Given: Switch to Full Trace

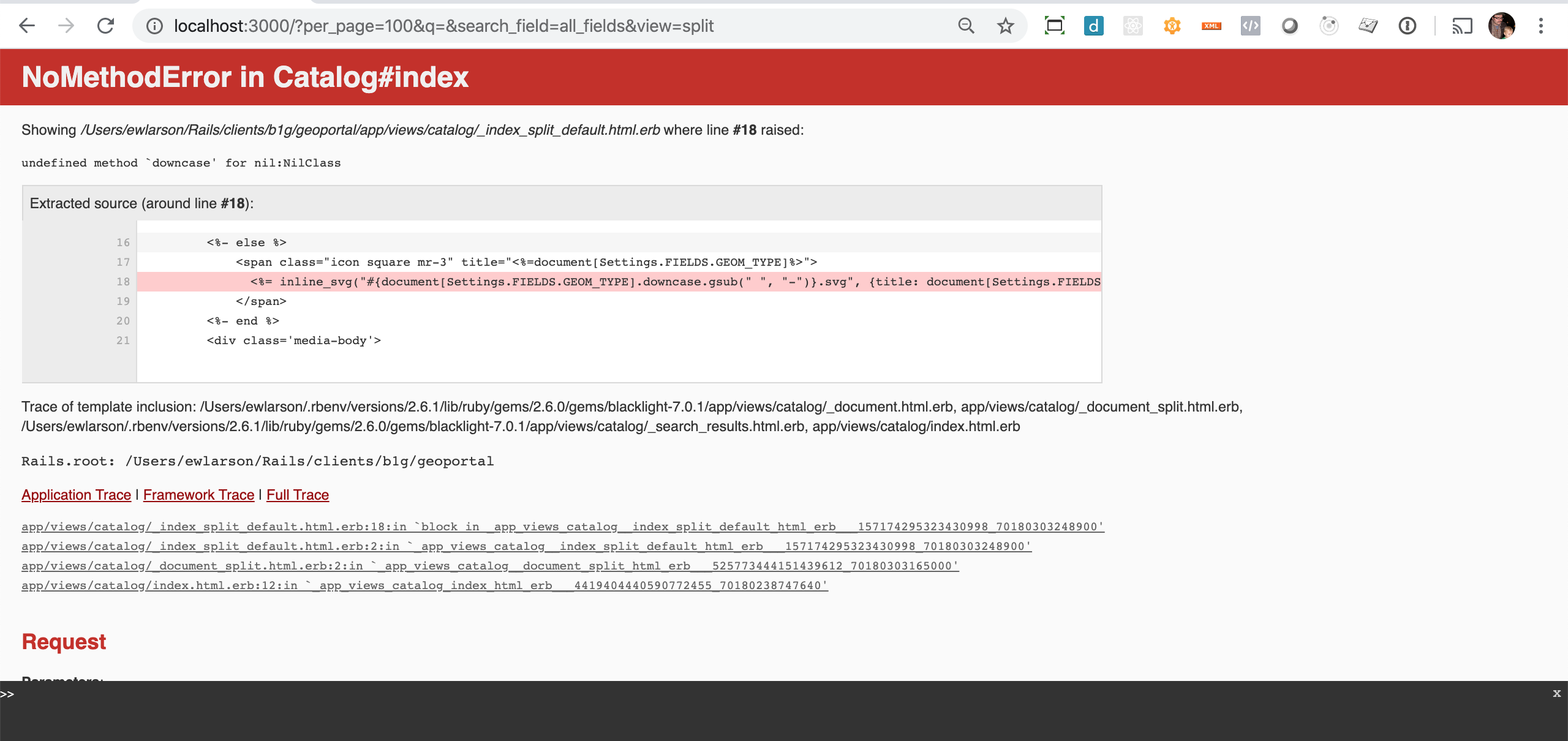Looking at the screenshot, I should [x=298, y=495].
